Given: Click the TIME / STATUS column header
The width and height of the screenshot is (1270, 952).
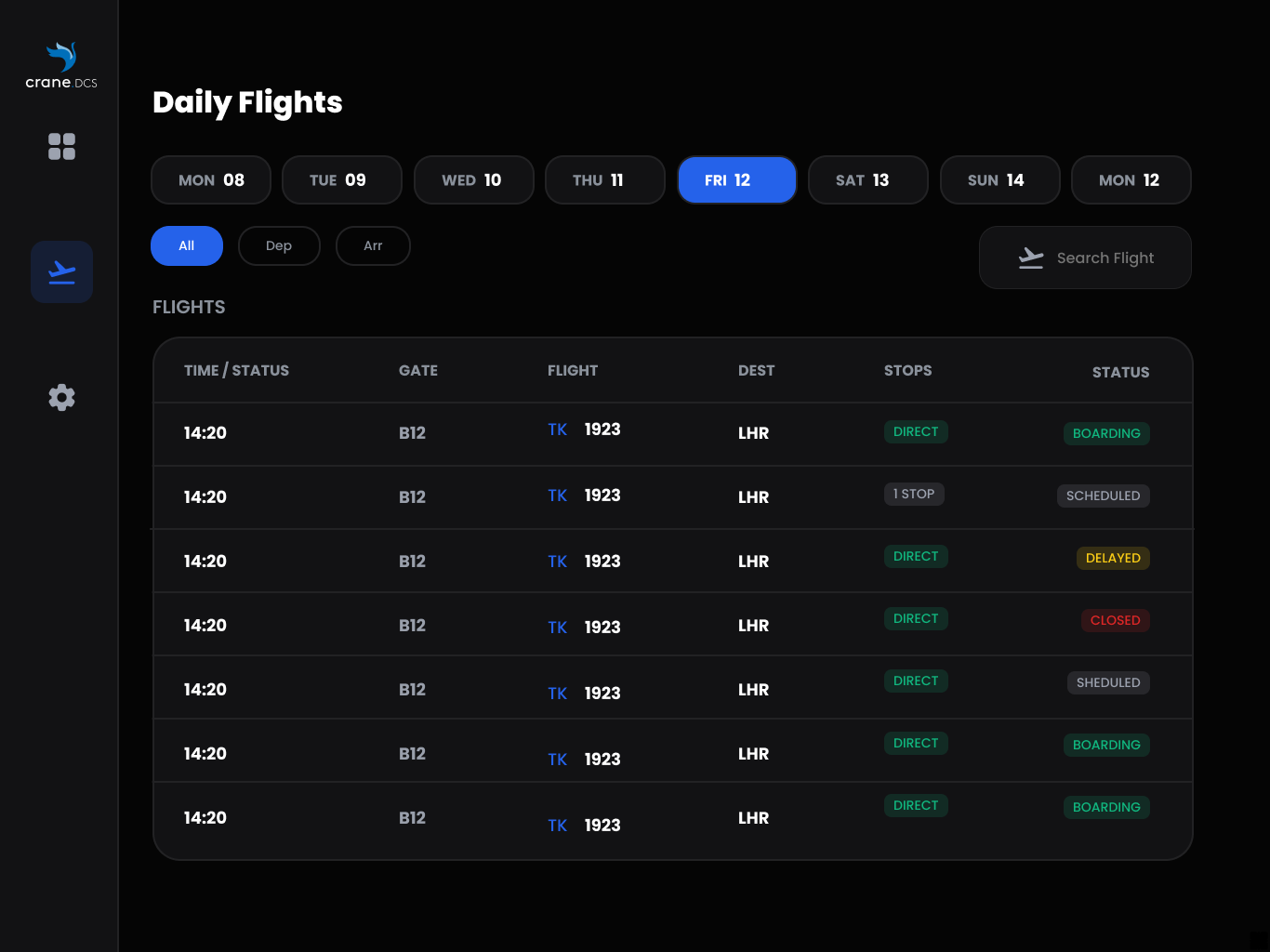Looking at the screenshot, I should pos(236,370).
